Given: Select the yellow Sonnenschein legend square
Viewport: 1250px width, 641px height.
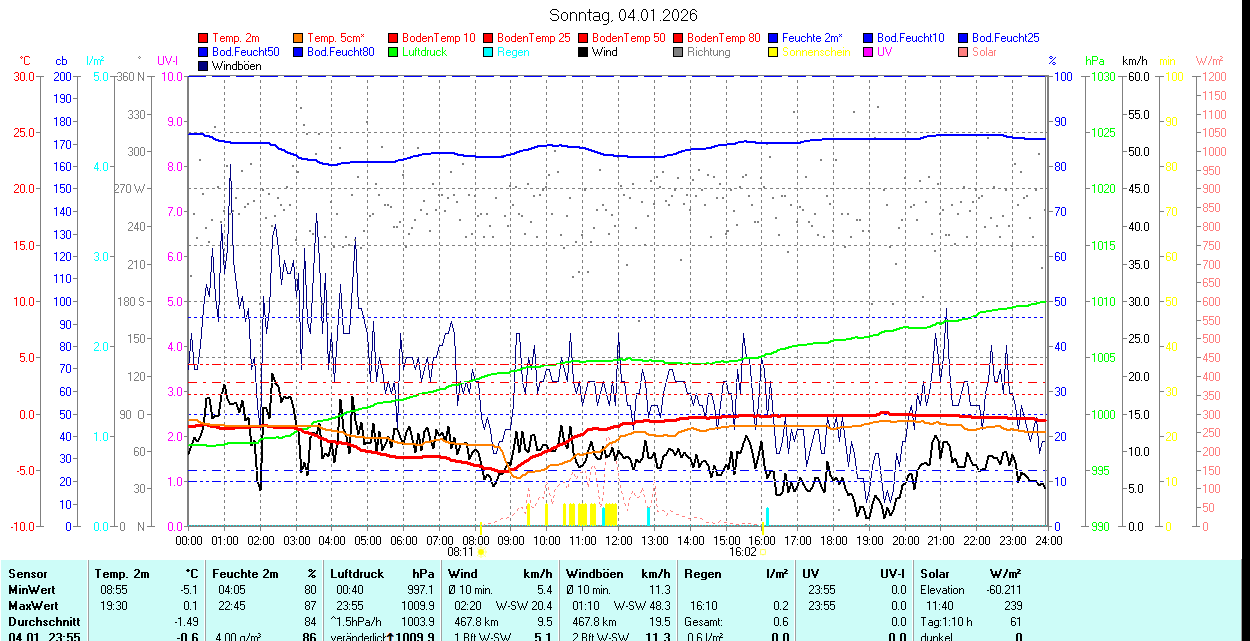Looking at the screenshot, I should [x=774, y=52].
